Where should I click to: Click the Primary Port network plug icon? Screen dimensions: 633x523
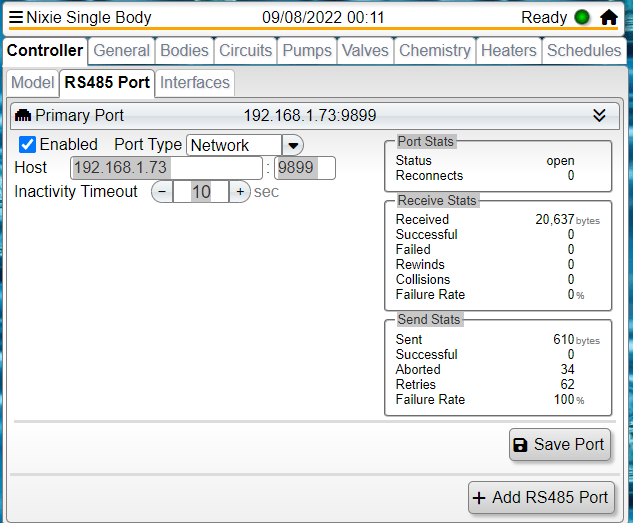coord(23,115)
